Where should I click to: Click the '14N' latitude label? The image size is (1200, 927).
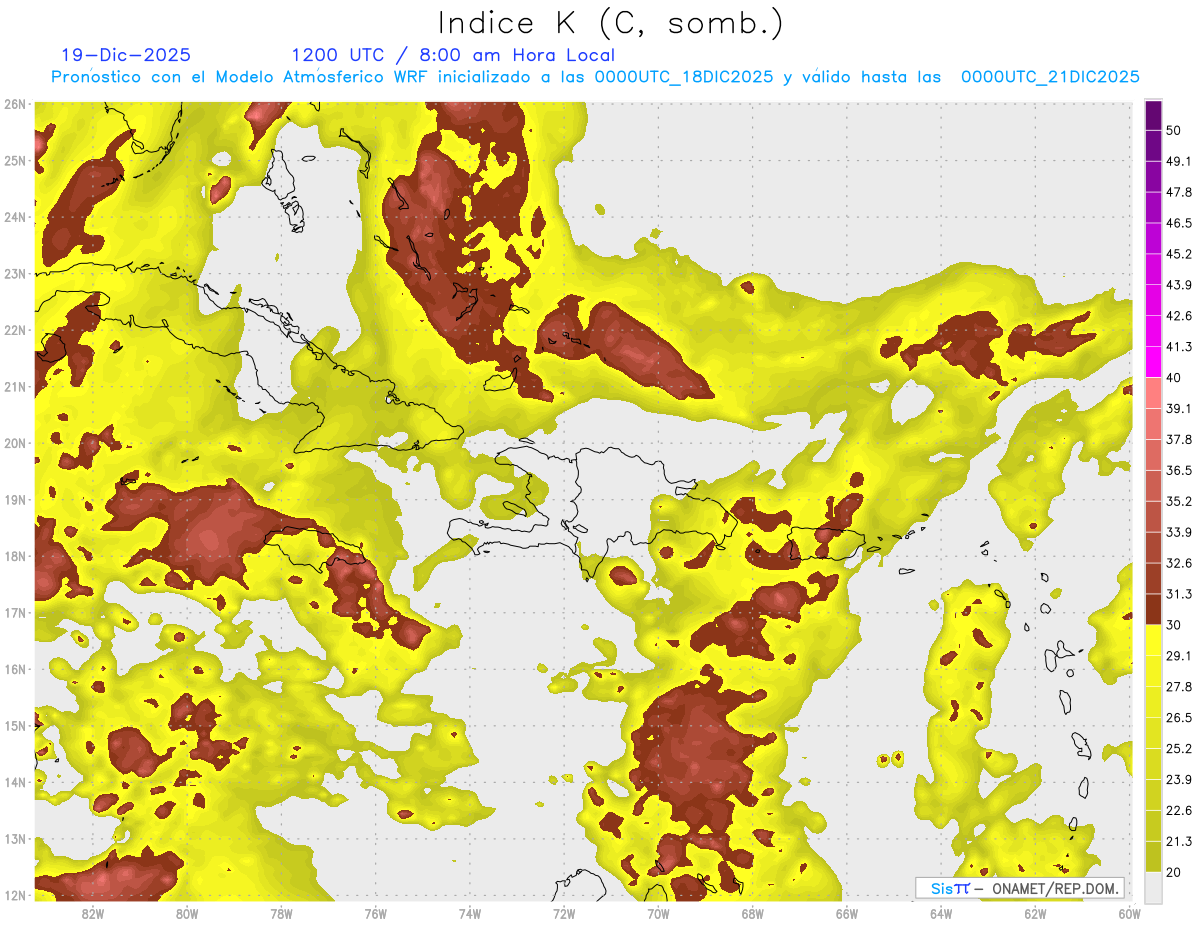tap(14, 782)
